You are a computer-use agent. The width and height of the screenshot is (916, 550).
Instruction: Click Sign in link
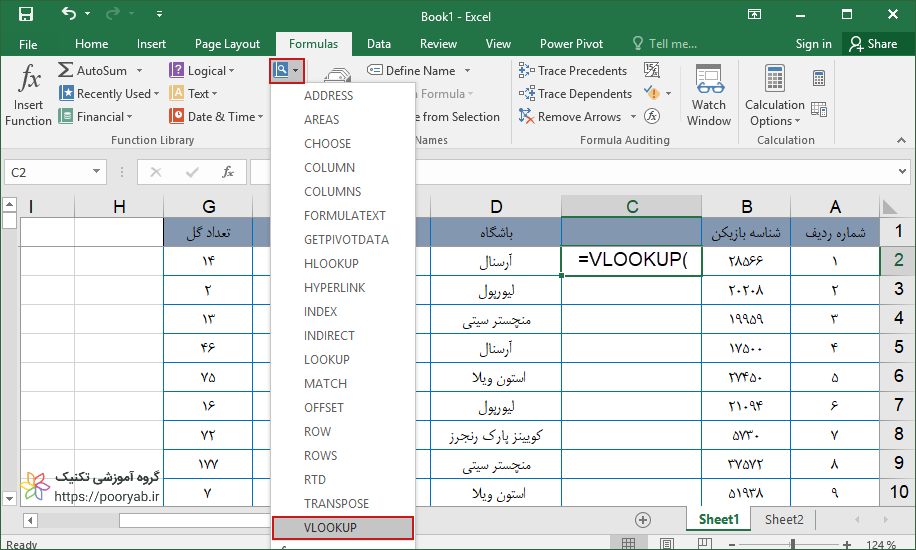(813, 44)
